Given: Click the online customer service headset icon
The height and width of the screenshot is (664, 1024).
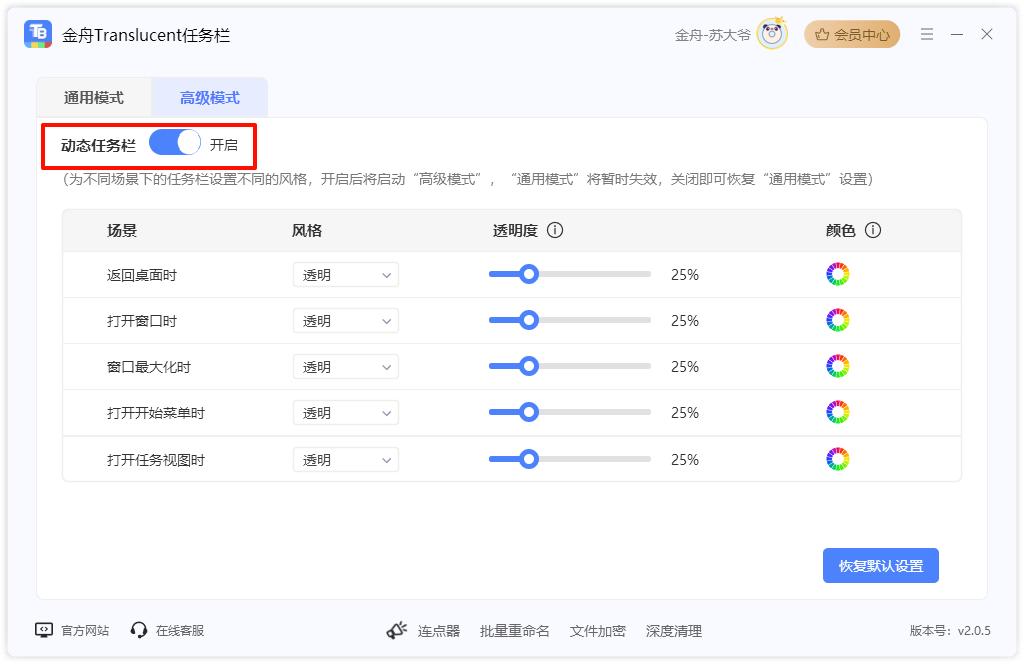Looking at the screenshot, I should coord(139,630).
